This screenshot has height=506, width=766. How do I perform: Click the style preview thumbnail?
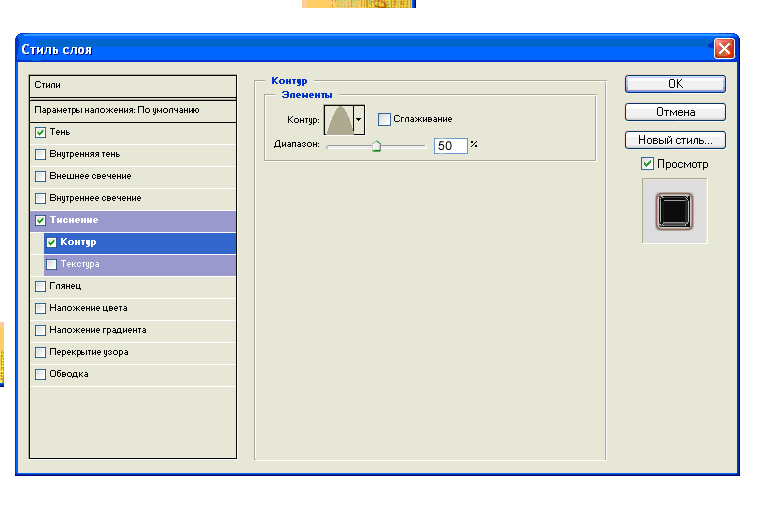click(x=675, y=211)
